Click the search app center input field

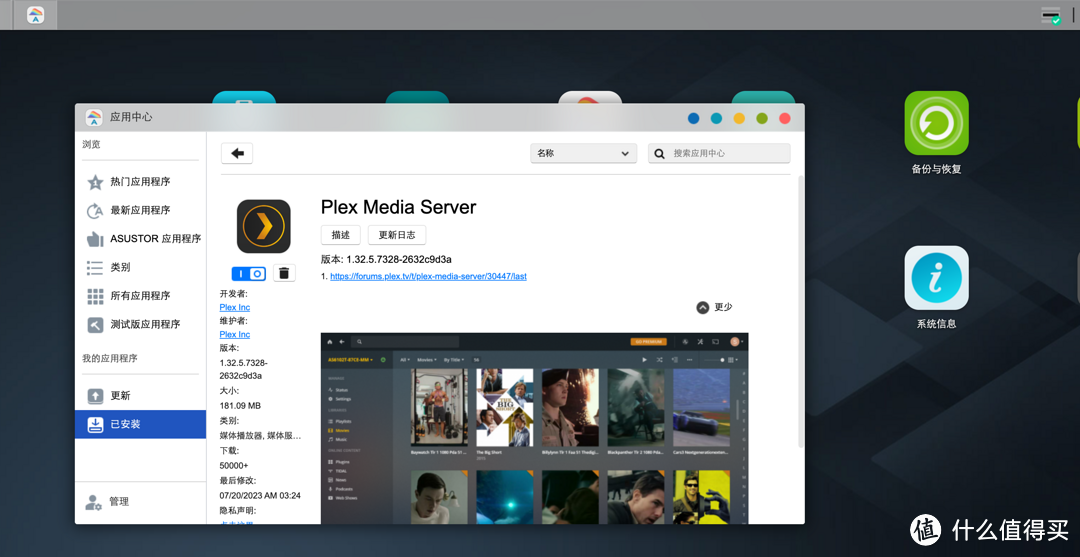729,154
